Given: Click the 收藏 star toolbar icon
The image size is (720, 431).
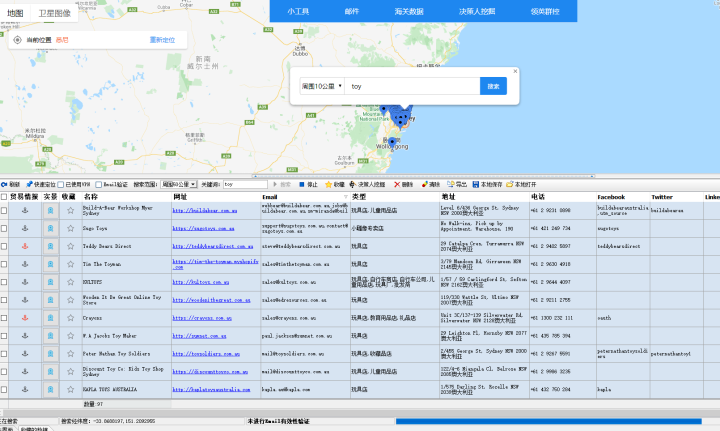Looking at the screenshot, I should [x=328, y=185].
